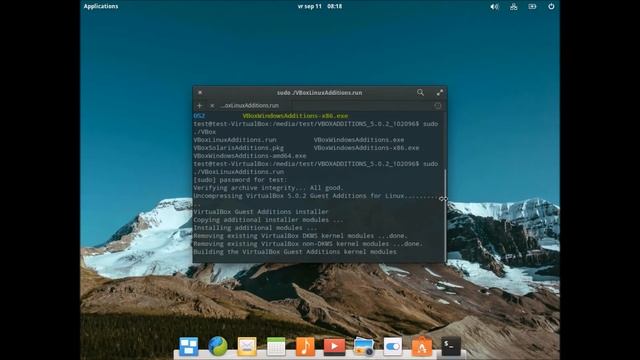Image resolution: width=640 pixels, height=360 pixels.
Task: Click 'Building the VirtualBox Guest Additions kernel modules'
Action: [x=295, y=252]
